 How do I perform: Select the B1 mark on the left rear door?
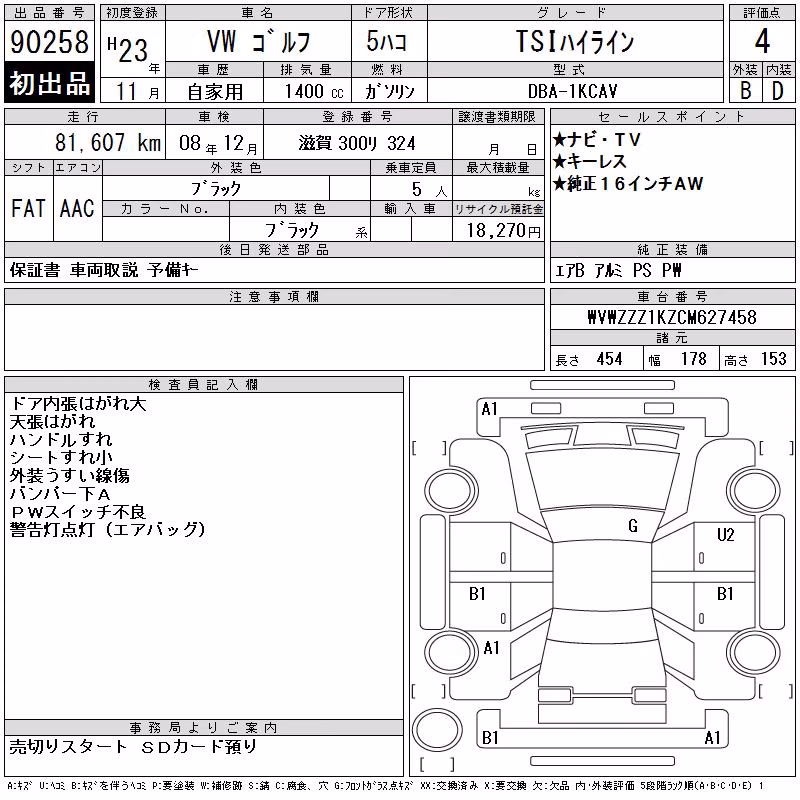(477, 593)
